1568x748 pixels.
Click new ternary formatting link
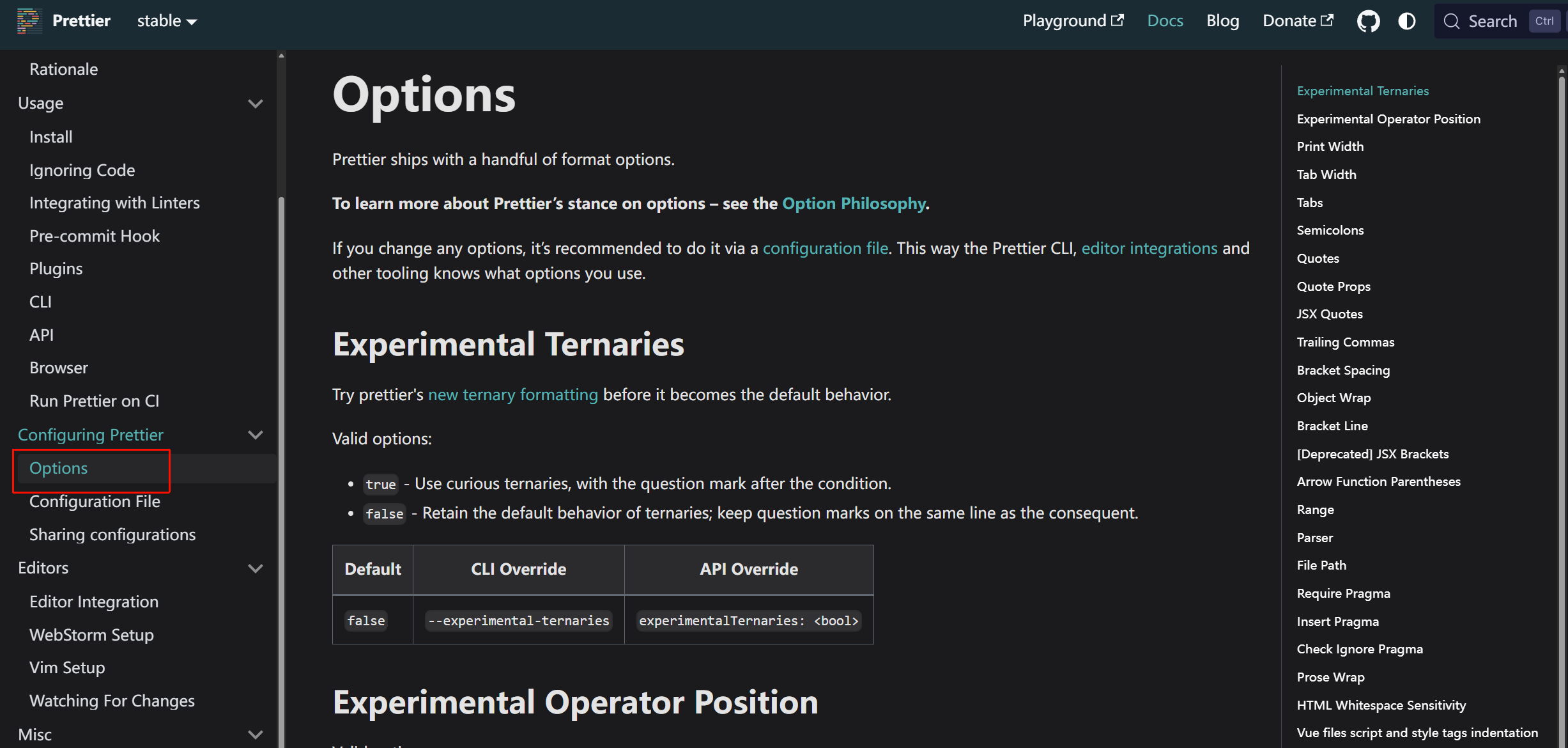(x=512, y=394)
